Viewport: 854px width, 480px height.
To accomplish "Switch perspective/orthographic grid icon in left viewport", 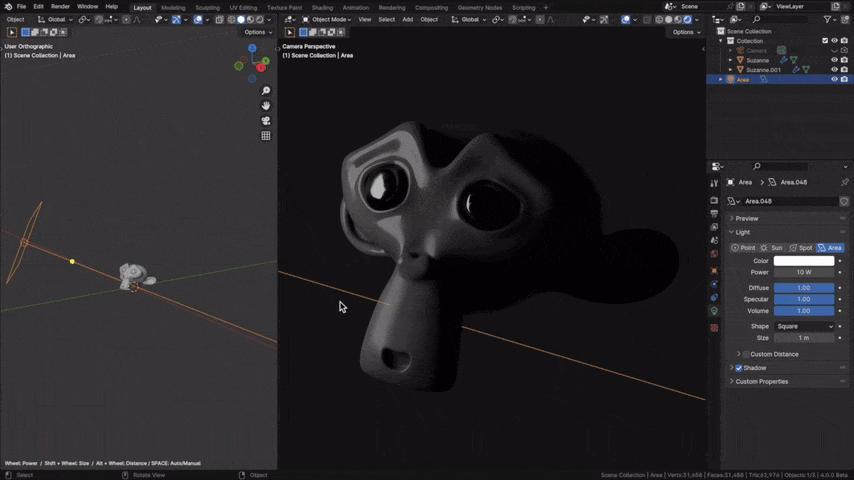I will click(x=266, y=136).
